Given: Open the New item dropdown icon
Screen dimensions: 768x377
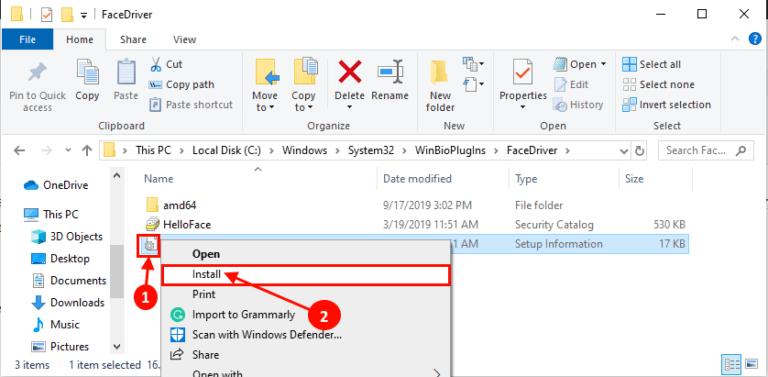Looking at the screenshot, I should click(473, 64).
